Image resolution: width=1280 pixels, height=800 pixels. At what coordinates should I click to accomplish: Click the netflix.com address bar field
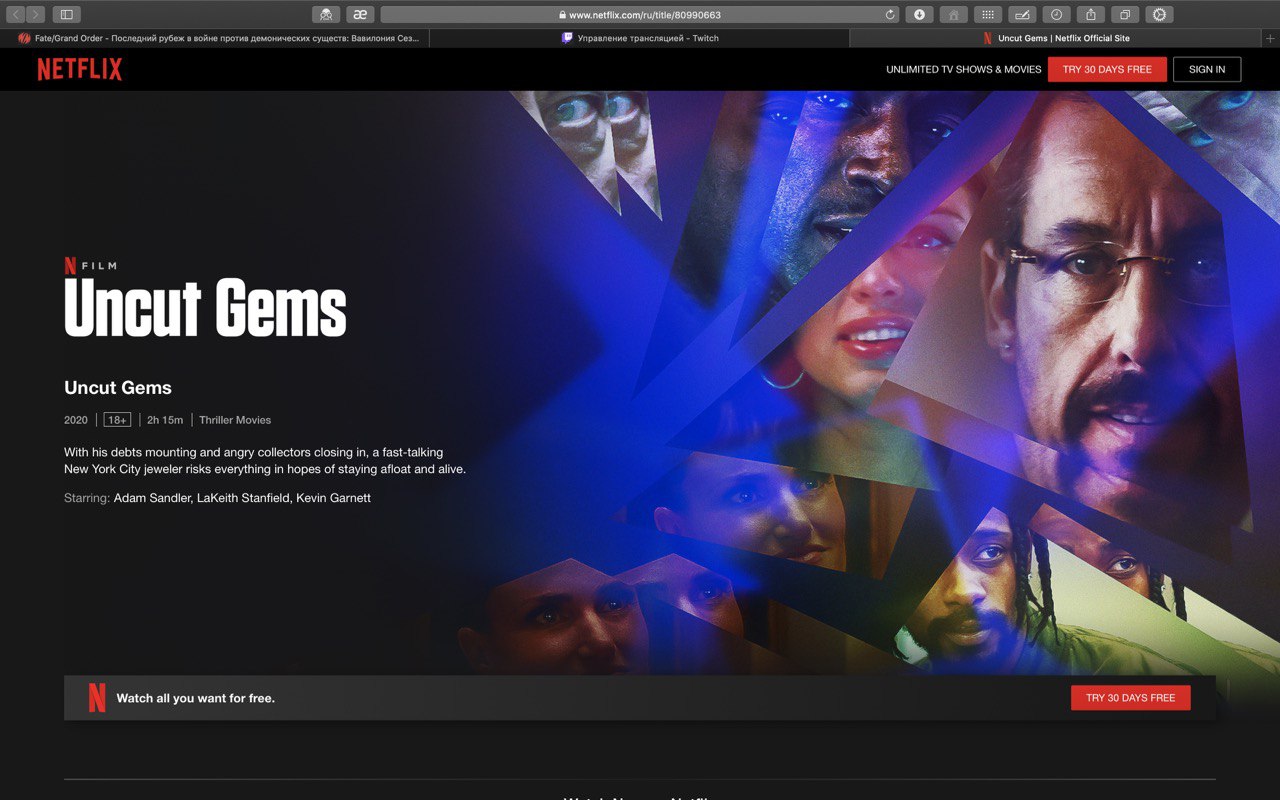tap(640, 15)
